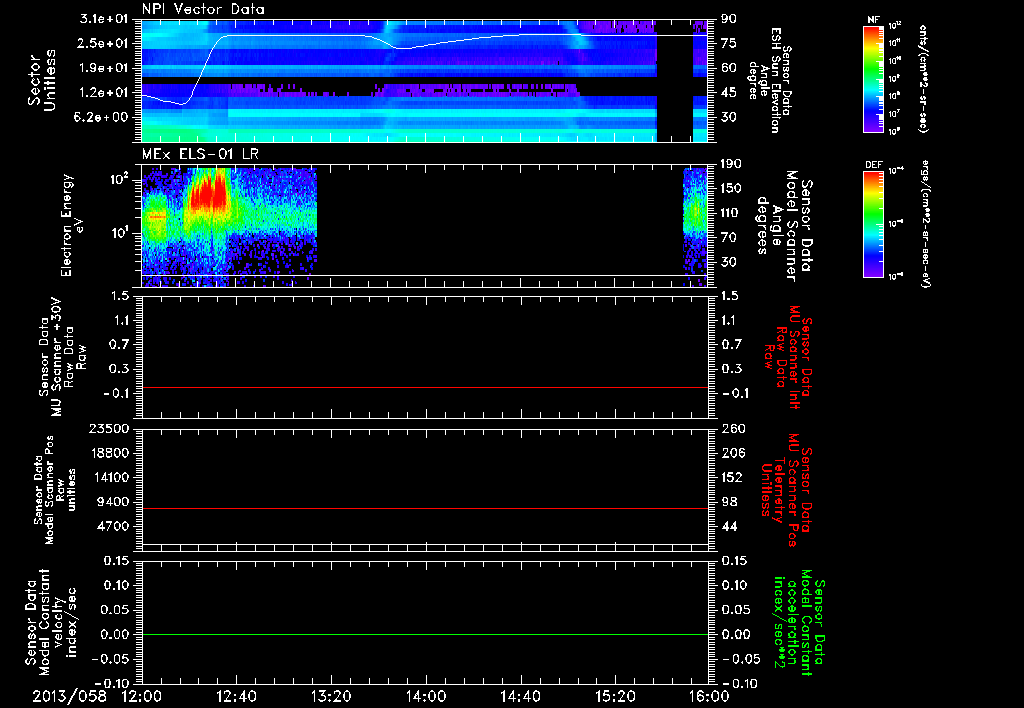Click the '14100' scanner position tick value

(109, 477)
